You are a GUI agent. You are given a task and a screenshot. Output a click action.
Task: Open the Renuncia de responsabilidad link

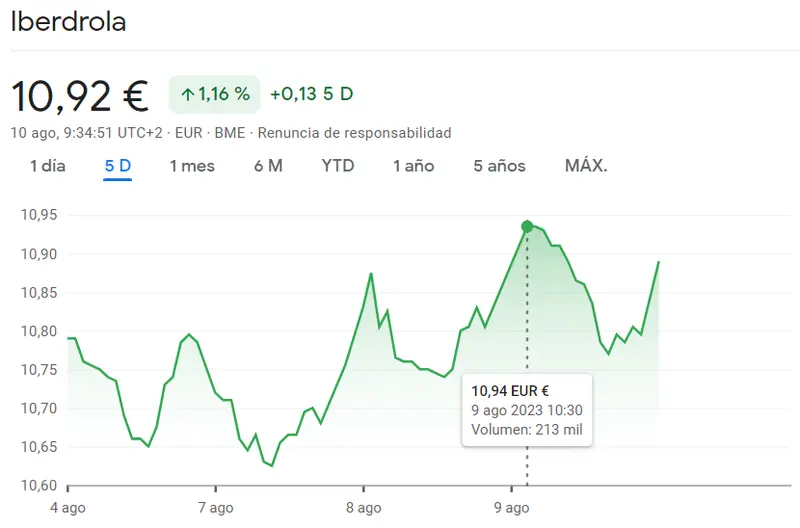tap(355, 133)
